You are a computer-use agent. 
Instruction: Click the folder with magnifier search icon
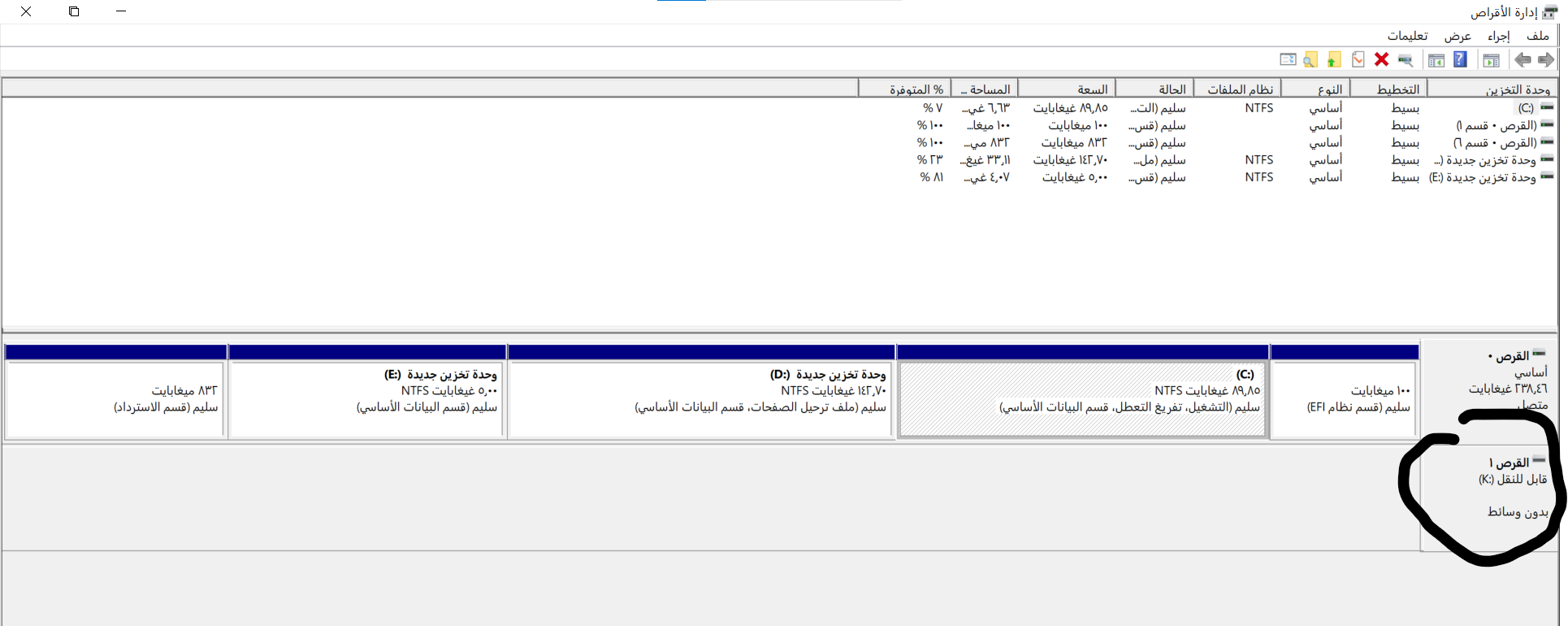coord(1310,59)
